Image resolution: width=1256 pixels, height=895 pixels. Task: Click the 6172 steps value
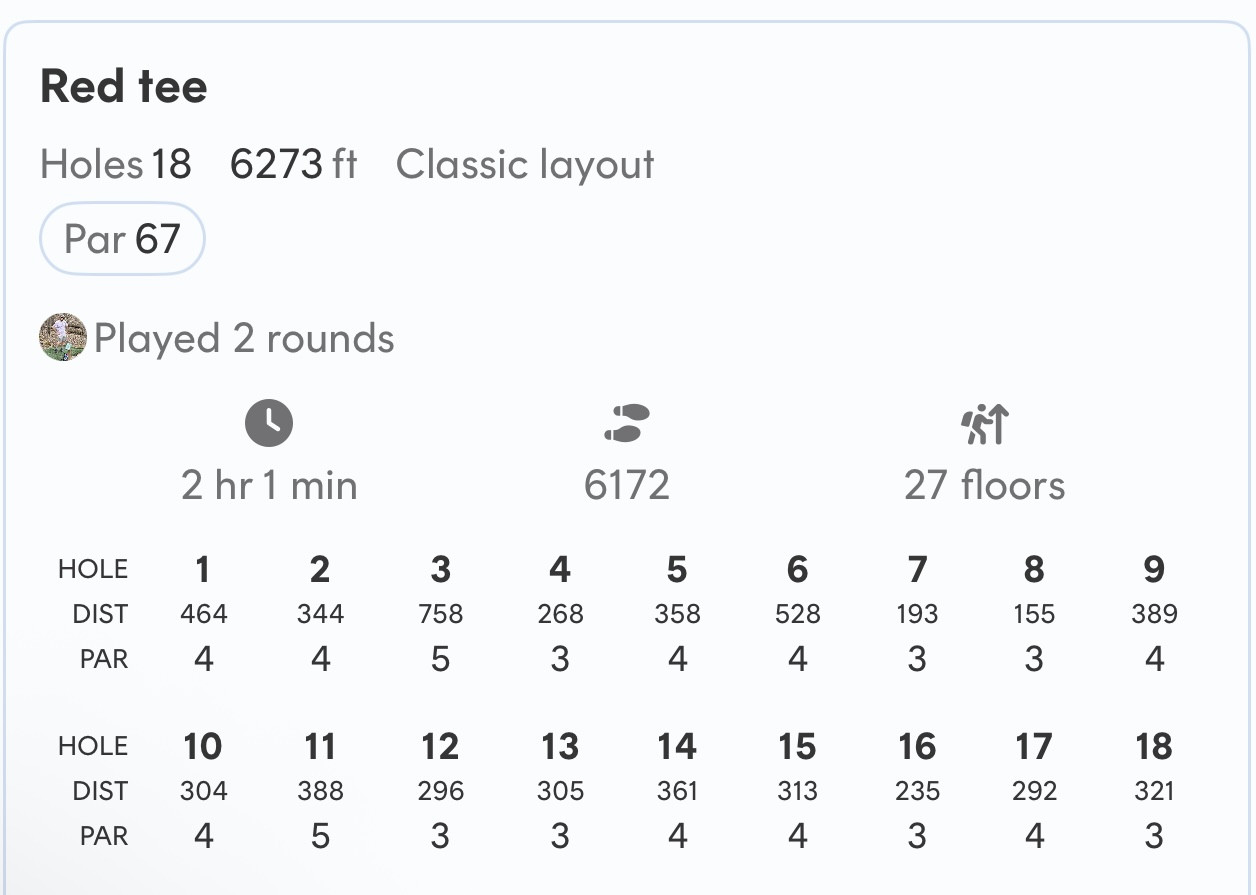click(x=627, y=486)
